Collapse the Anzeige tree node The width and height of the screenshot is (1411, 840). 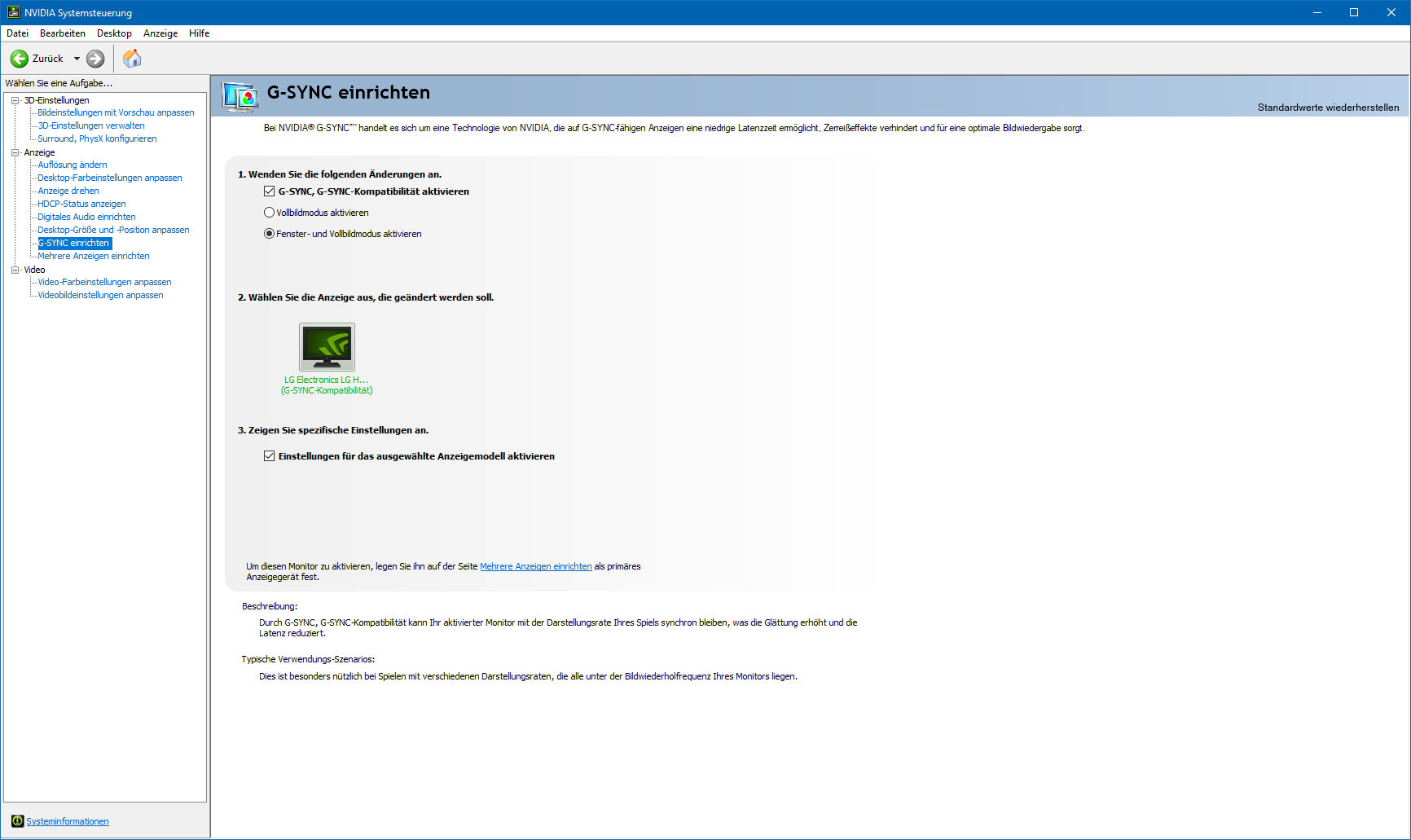coord(15,152)
